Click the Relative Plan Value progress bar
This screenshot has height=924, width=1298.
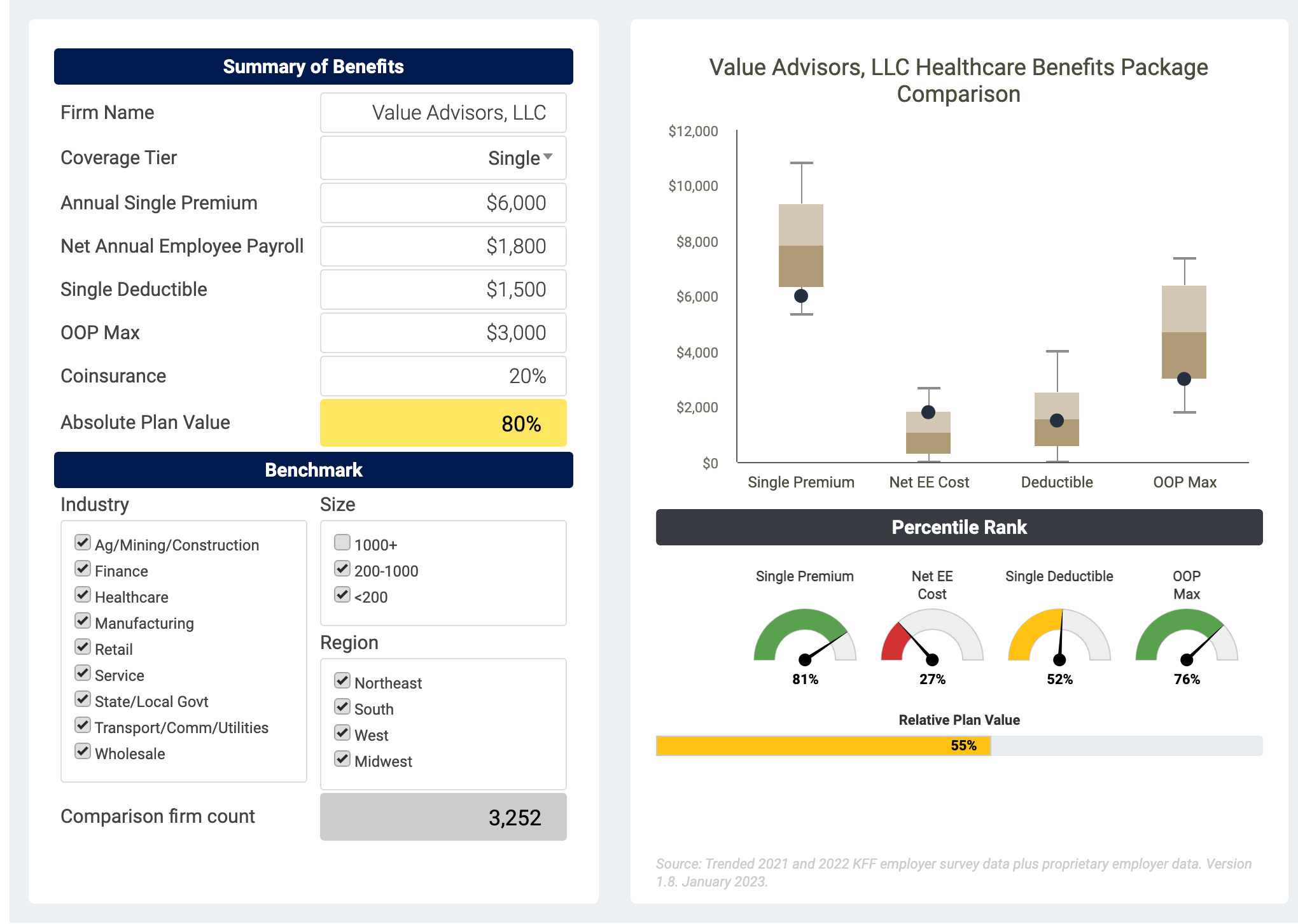(959, 746)
